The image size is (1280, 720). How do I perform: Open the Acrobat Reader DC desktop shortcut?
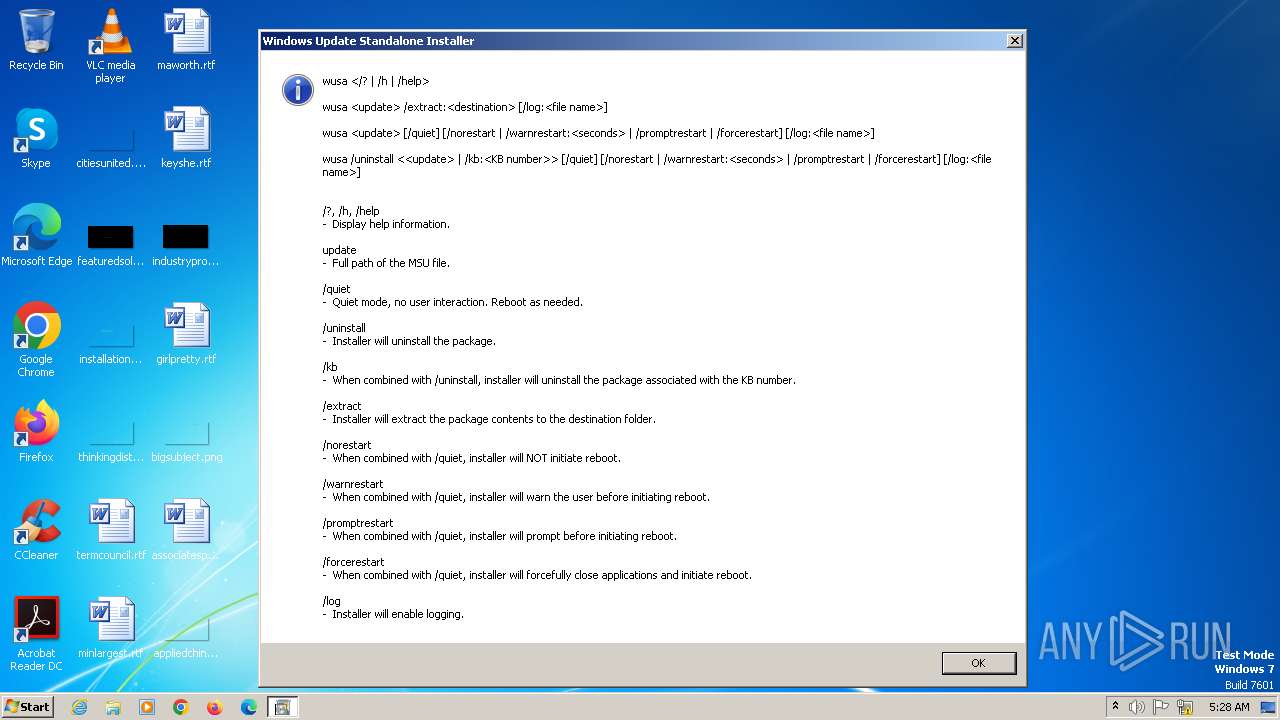36,634
